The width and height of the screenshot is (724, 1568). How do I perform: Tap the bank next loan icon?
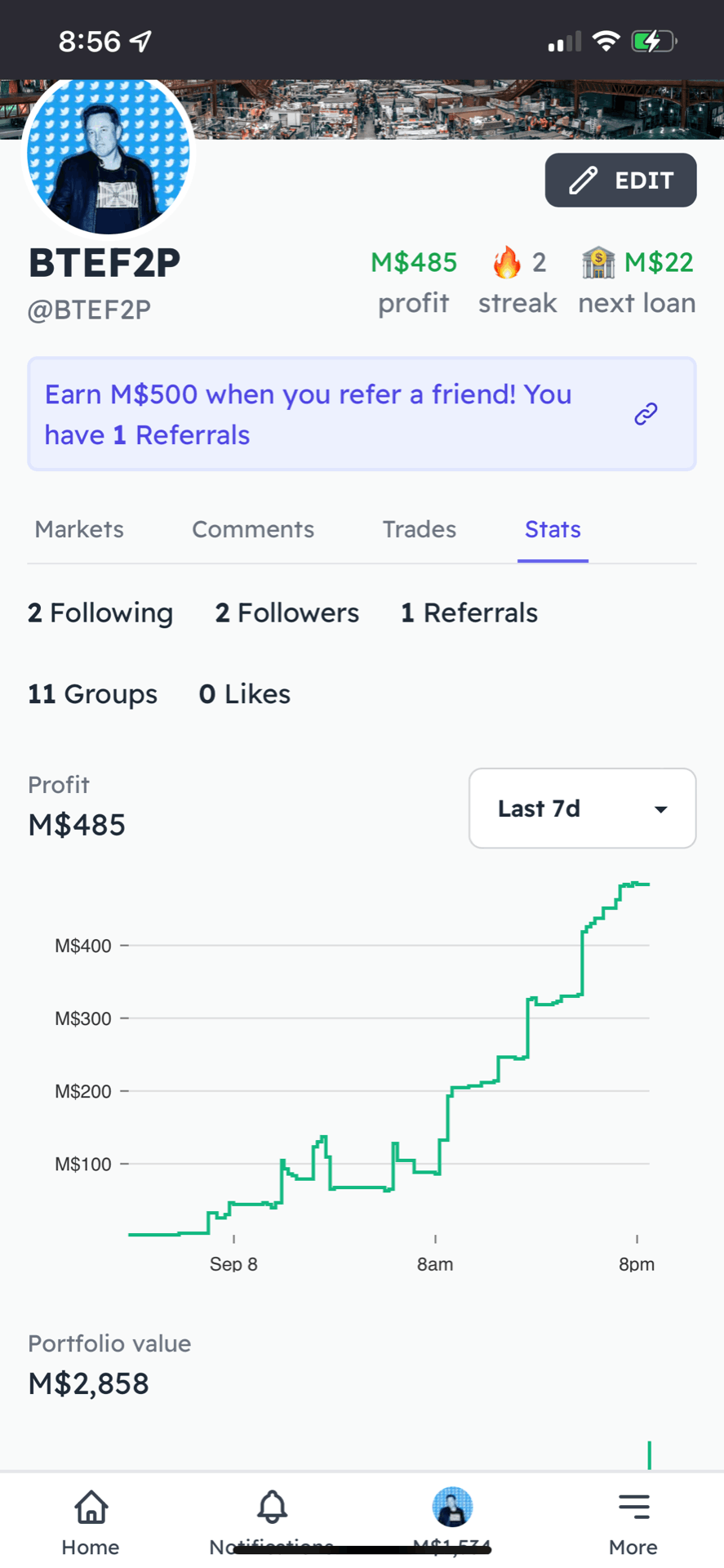(598, 262)
